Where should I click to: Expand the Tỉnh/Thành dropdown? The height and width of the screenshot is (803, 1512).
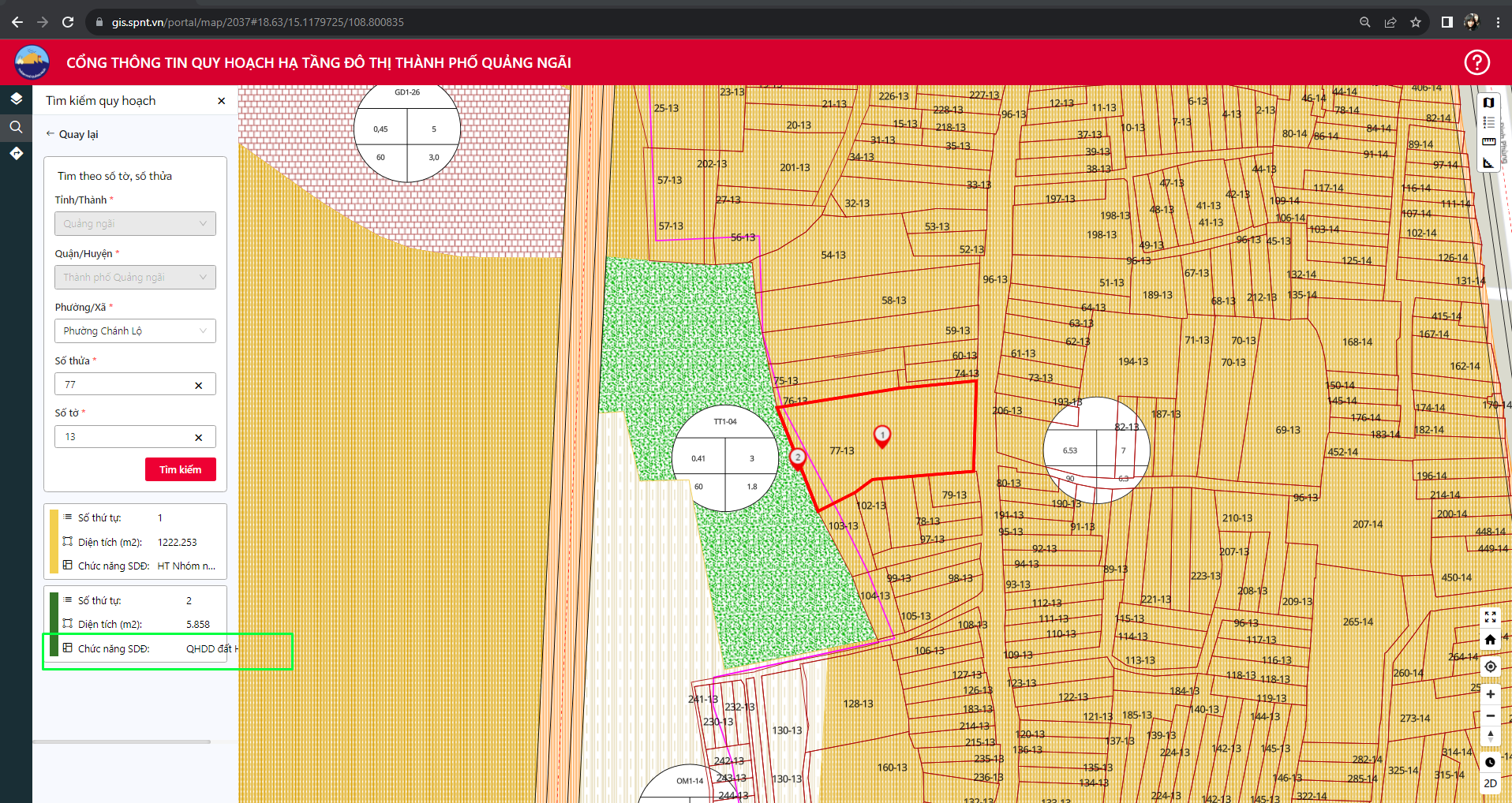tap(135, 223)
